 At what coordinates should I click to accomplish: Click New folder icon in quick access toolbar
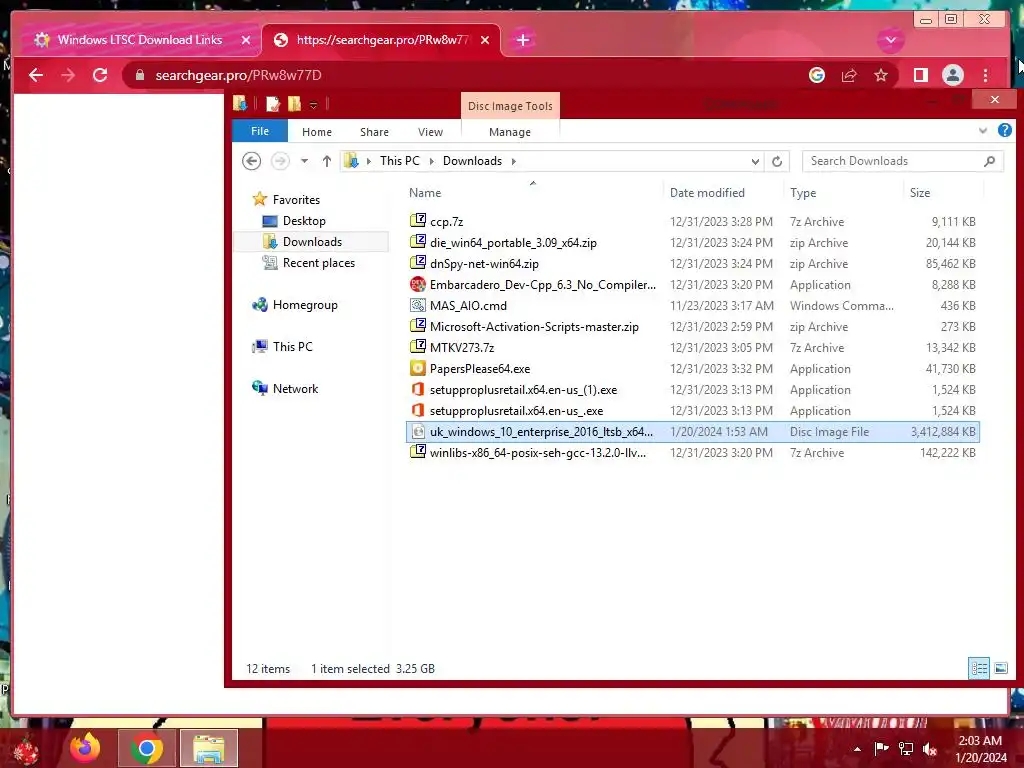(x=295, y=104)
